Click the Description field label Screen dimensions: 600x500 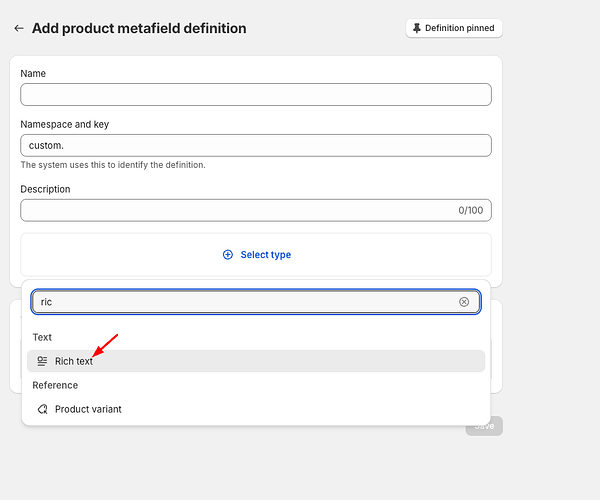click(x=45, y=189)
